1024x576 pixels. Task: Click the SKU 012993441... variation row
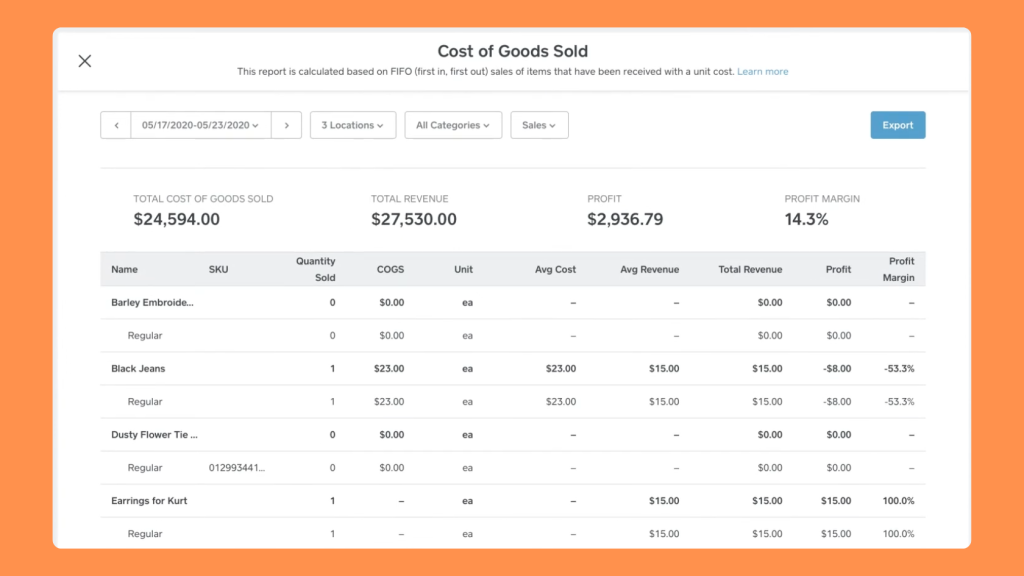(x=237, y=467)
